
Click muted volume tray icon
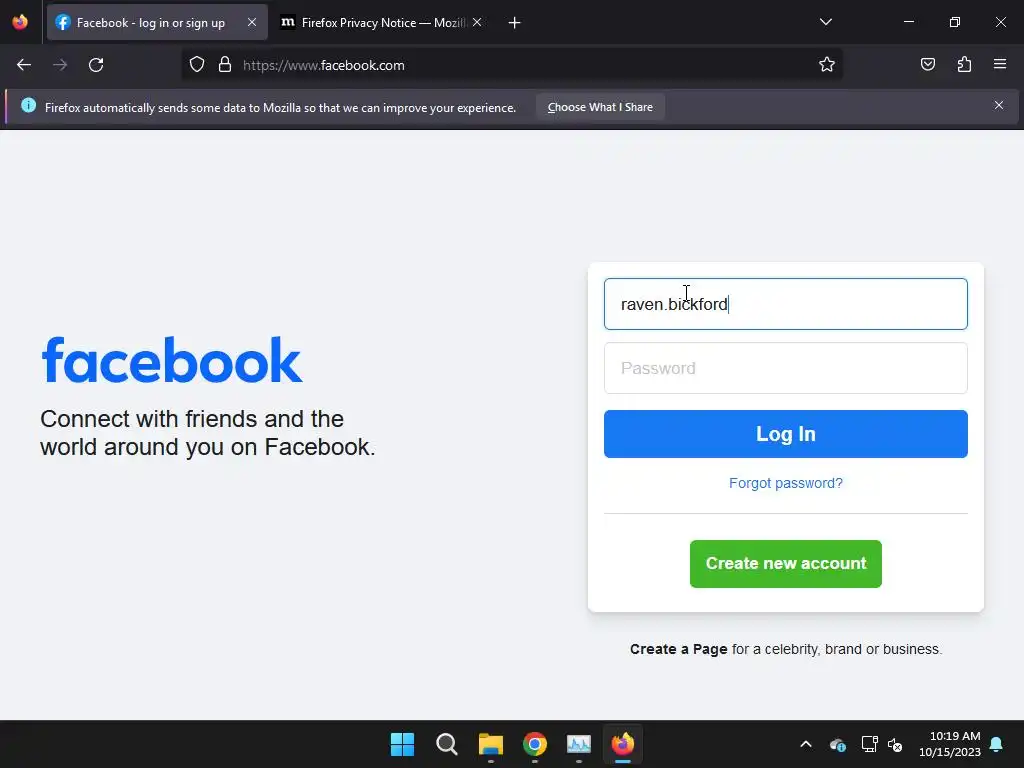pos(895,744)
